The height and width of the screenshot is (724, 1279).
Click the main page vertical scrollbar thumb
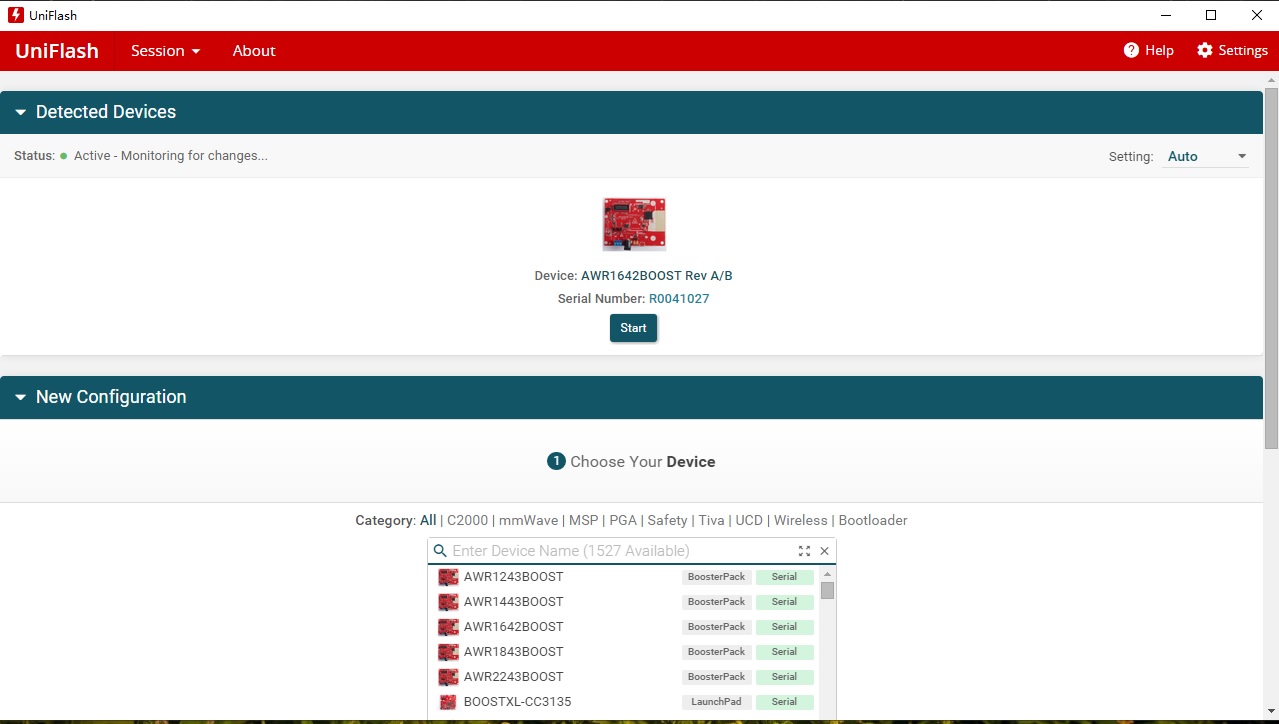point(1271,268)
